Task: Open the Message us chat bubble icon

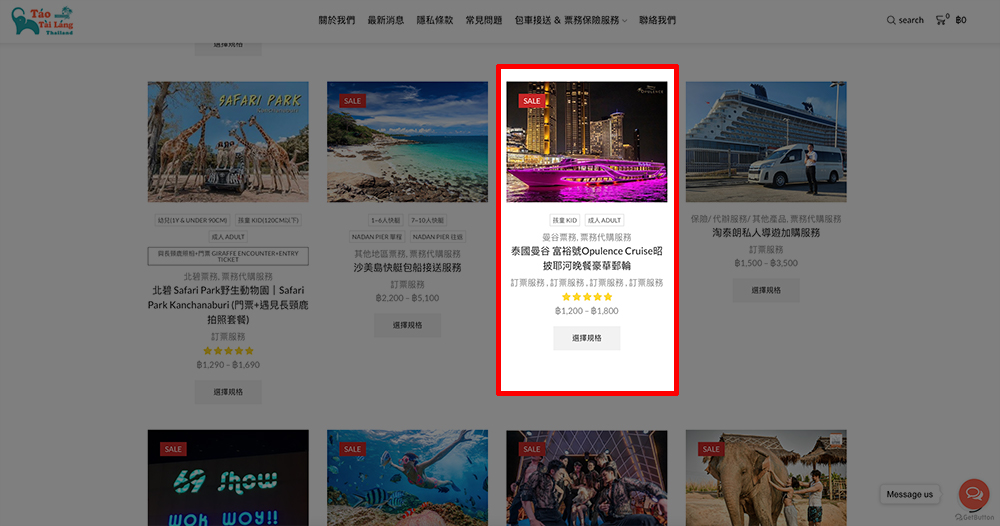Action: 973,493
